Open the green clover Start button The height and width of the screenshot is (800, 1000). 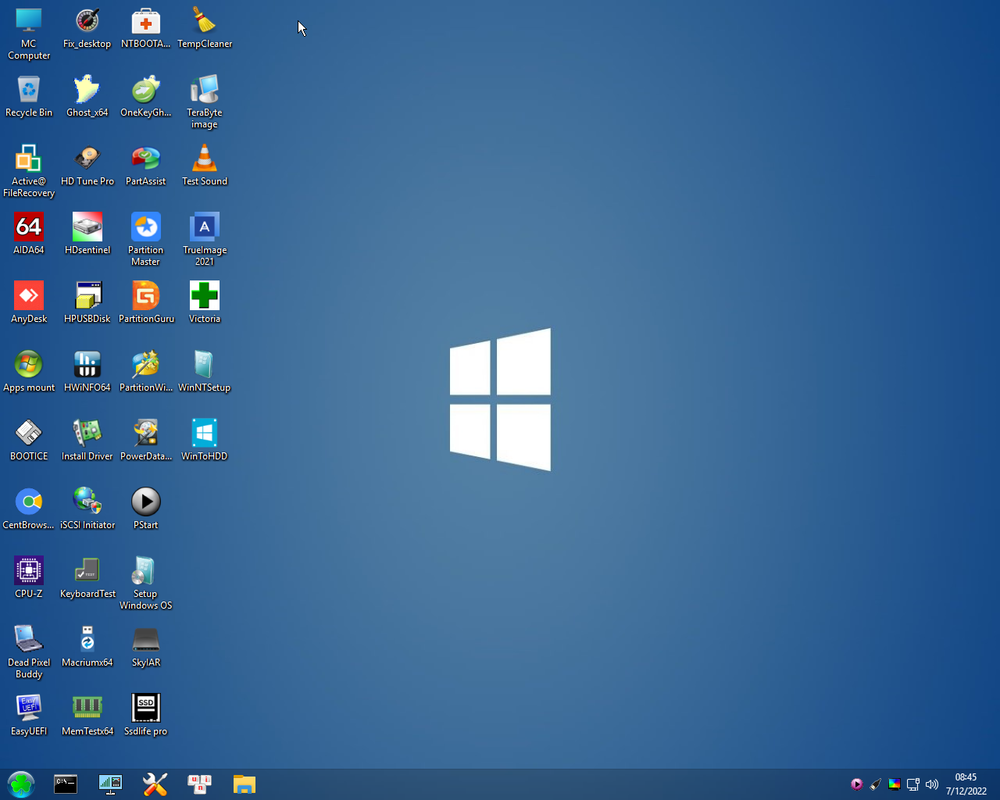[21, 784]
